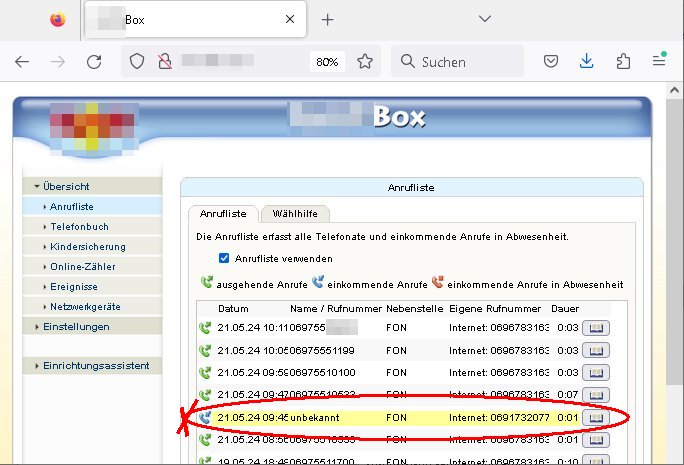
Task: Open the list all tabs dropdown
Action: [485, 19]
